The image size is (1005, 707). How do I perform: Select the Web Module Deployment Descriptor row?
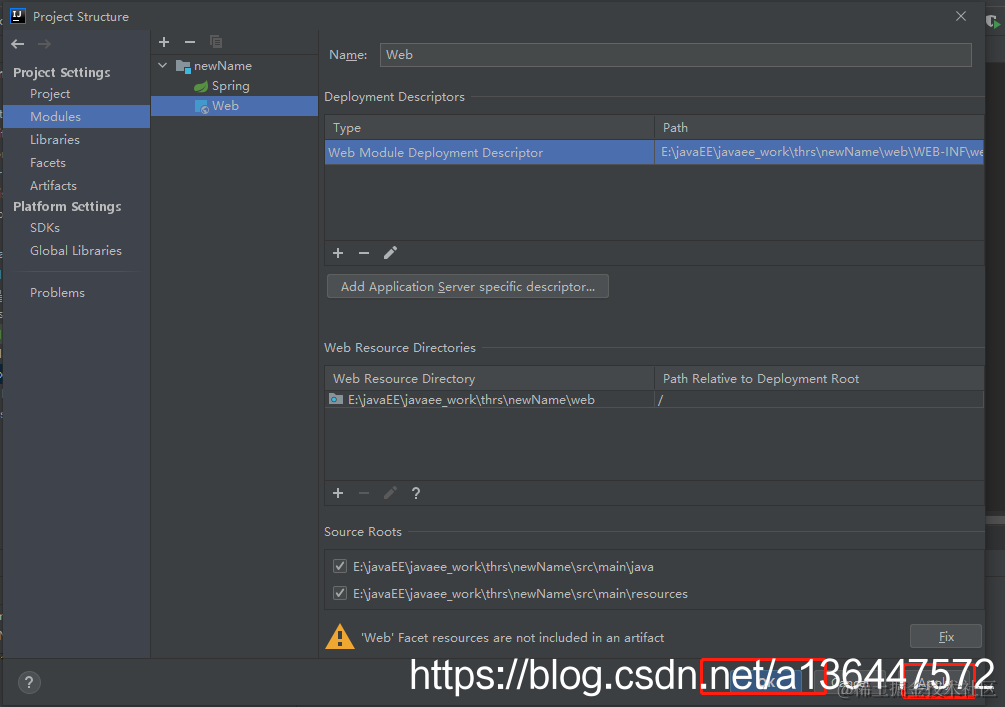pos(654,153)
